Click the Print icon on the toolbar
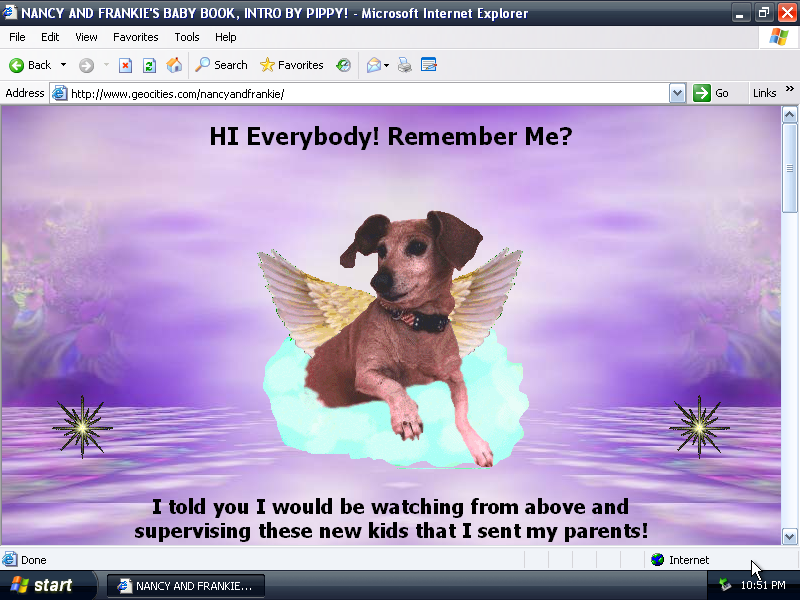The height and width of the screenshot is (600, 800). [405, 64]
